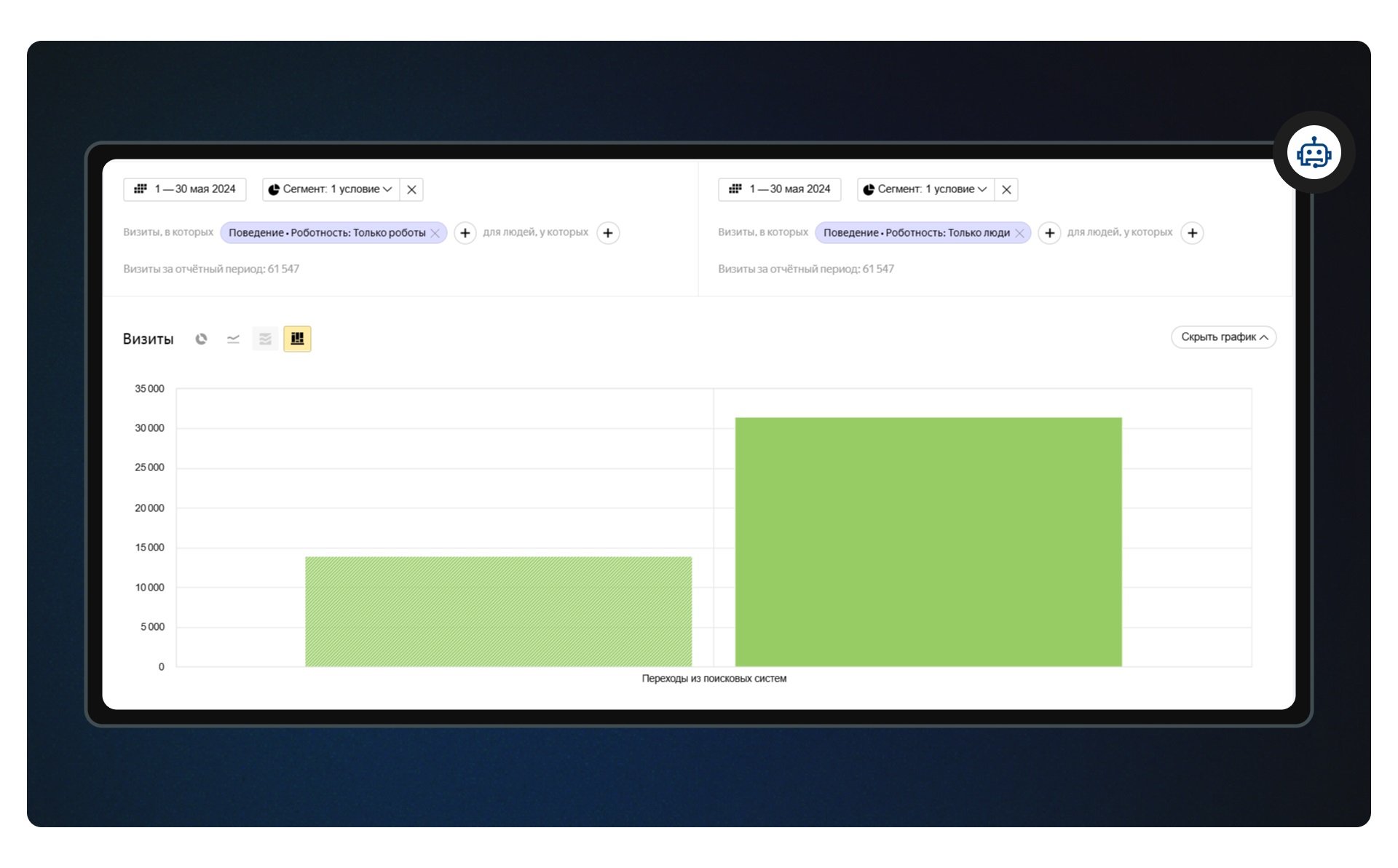This screenshot has height=868, width=1398.
Task: Open right date range '1—30 мая 2024'
Action: [x=780, y=189]
